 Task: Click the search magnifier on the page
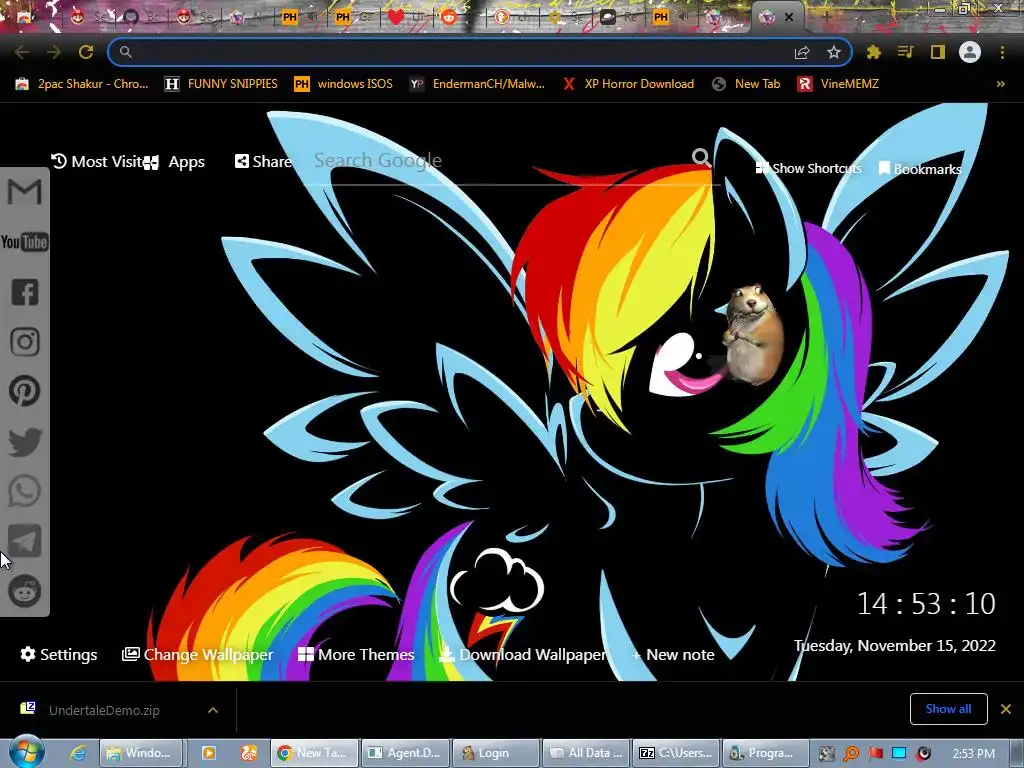701,157
